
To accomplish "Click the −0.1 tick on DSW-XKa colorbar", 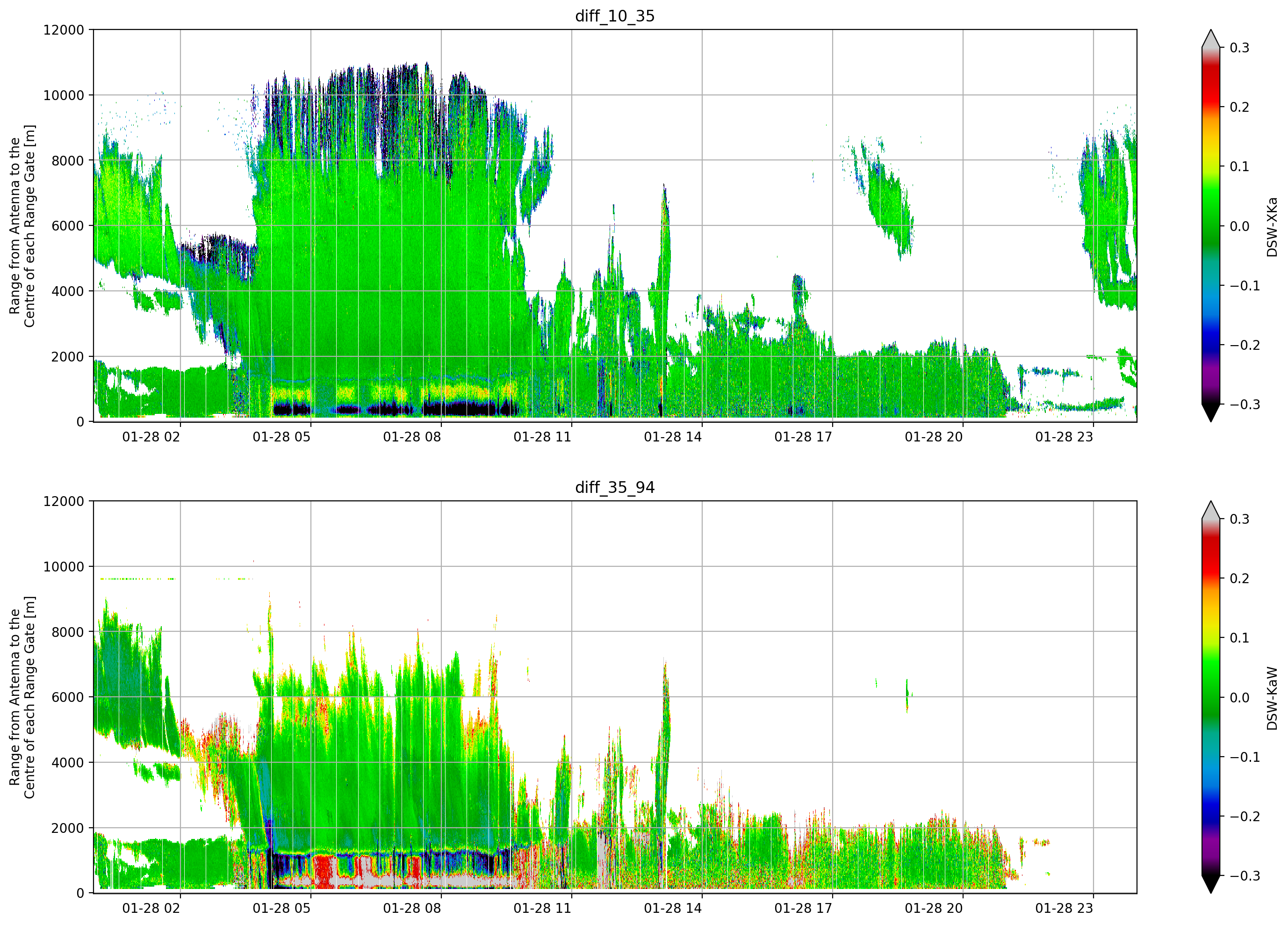I will (1245, 286).
